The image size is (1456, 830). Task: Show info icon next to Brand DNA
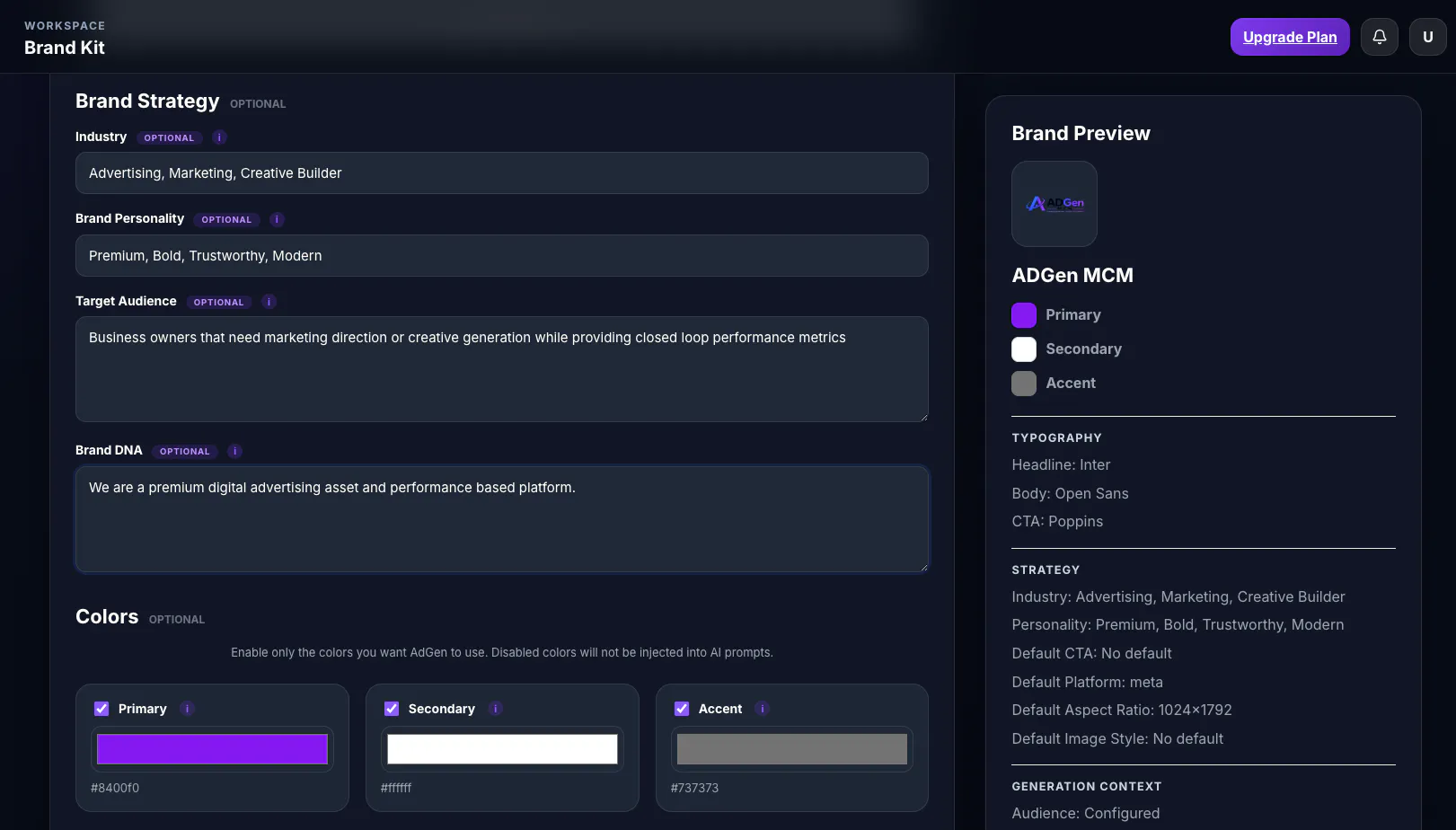pos(234,451)
